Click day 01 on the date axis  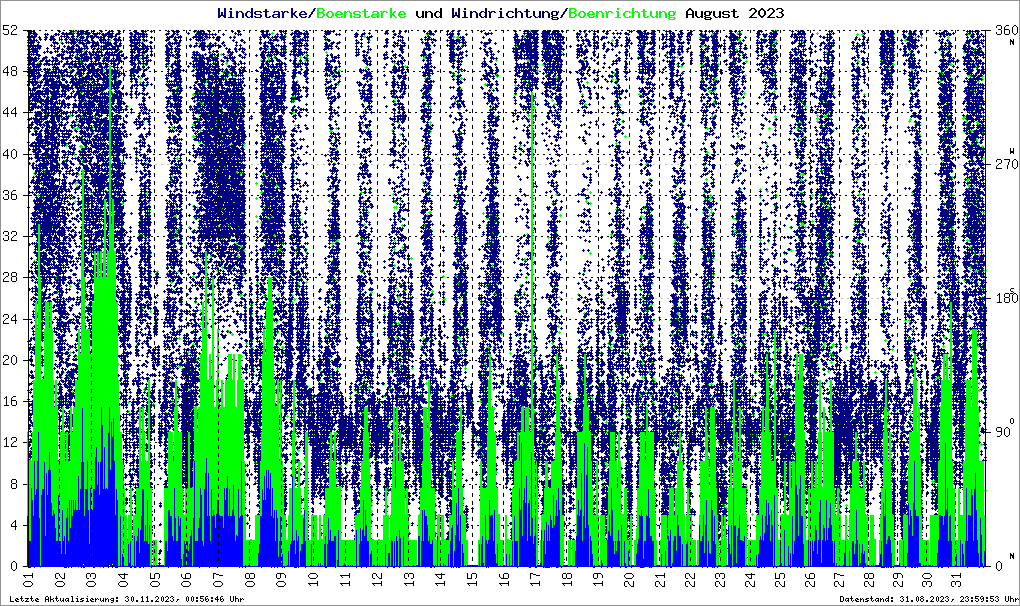click(29, 580)
